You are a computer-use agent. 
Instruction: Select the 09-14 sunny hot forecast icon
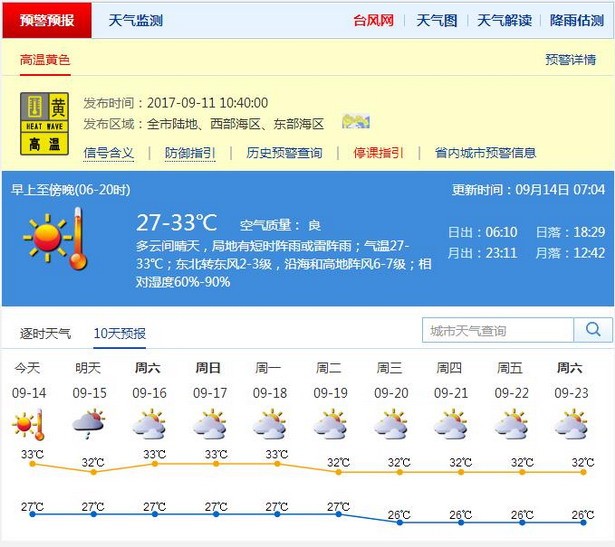point(29,426)
